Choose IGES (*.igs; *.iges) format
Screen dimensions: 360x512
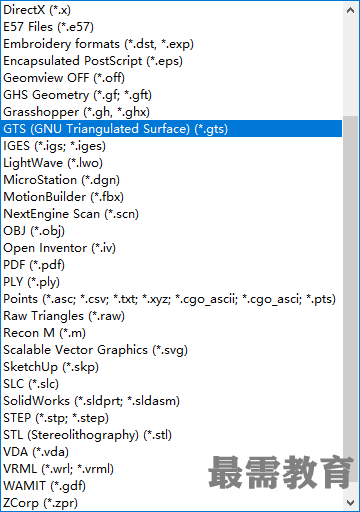[171, 146]
